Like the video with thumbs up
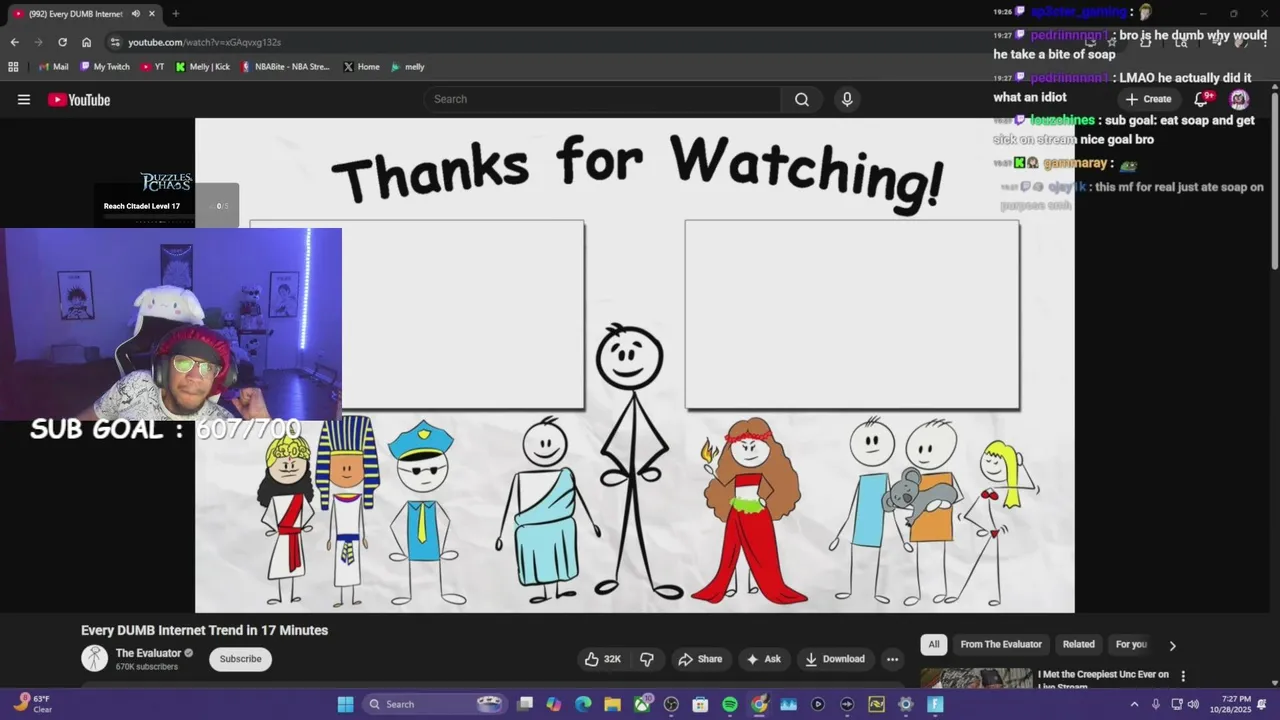Image resolution: width=1280 pixels, height=720 pixels. 603,659
